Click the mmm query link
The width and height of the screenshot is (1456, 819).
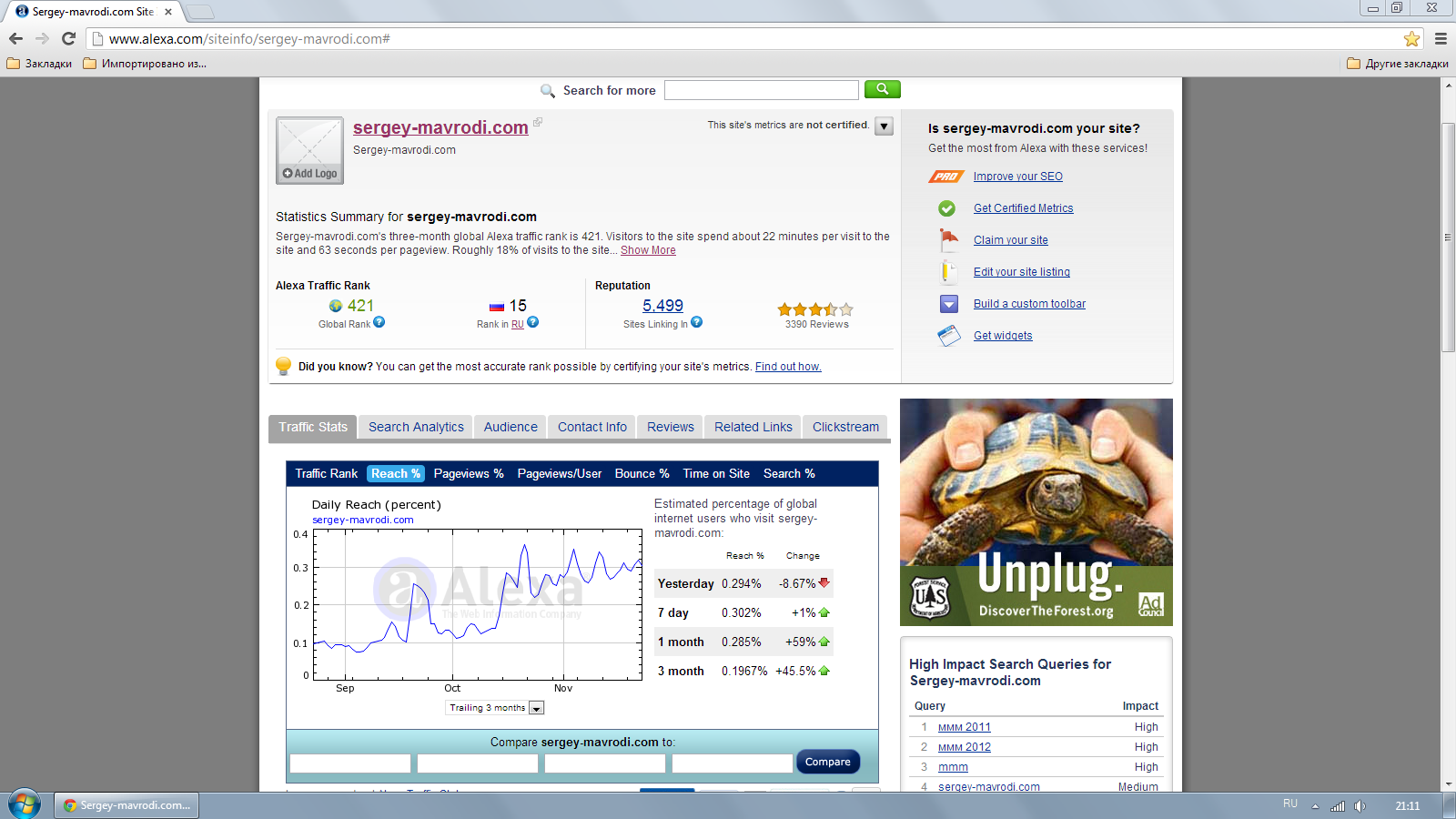point(953,767)
